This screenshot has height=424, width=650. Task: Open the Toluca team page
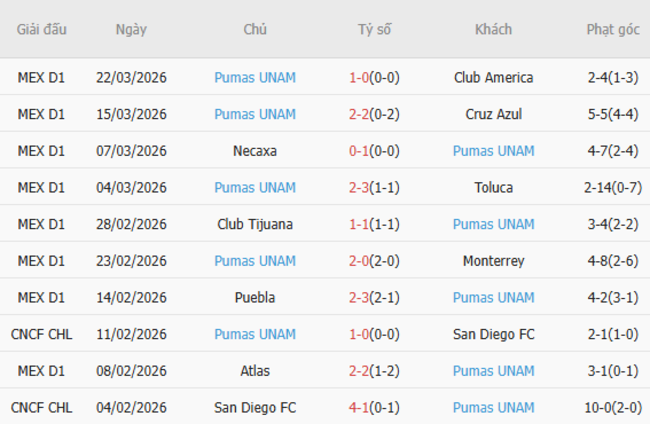click(493, 187)
